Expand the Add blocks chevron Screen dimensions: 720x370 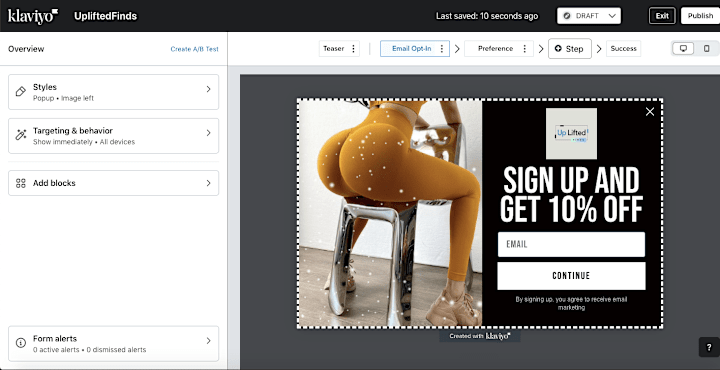click(208, 183)
